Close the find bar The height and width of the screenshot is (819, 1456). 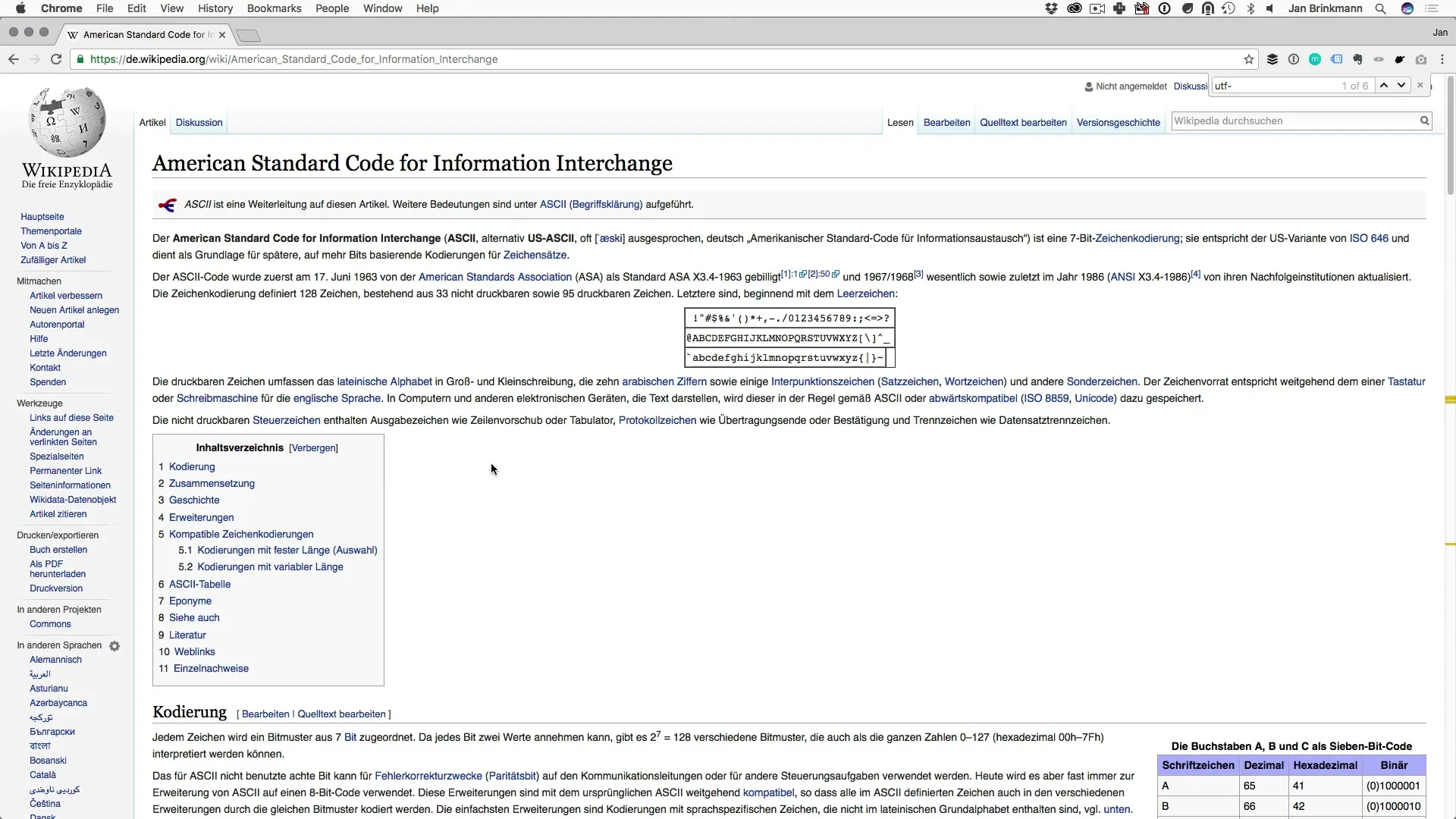click(x=1420, y=86)
